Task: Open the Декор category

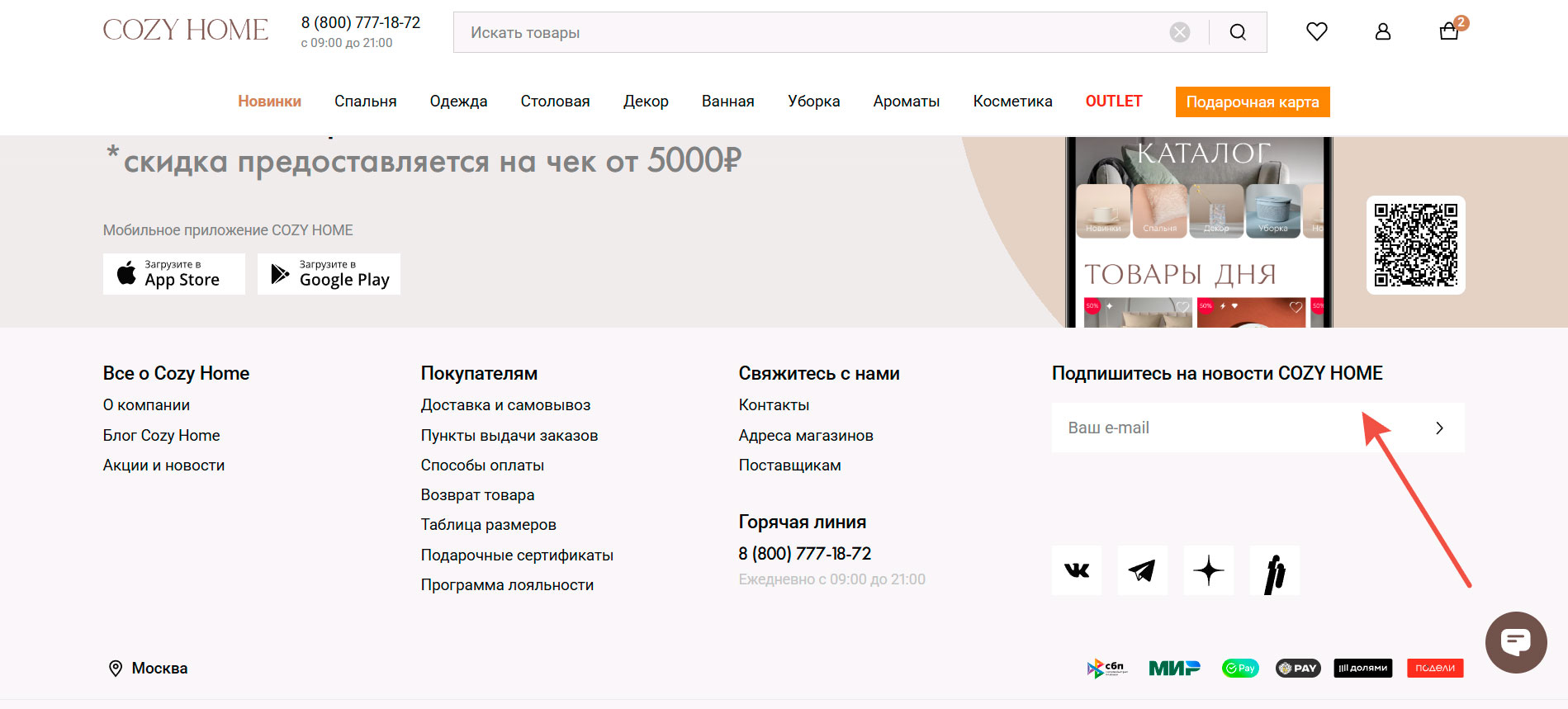Action: [646, 102]
